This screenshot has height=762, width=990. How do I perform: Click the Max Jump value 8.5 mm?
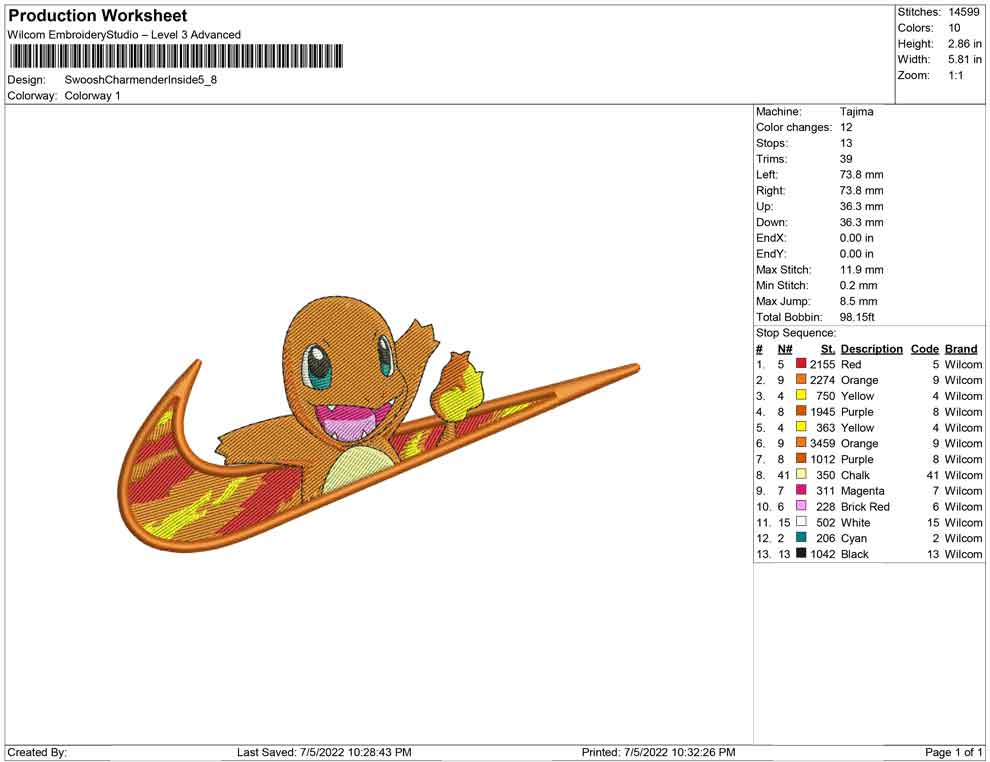859,301
